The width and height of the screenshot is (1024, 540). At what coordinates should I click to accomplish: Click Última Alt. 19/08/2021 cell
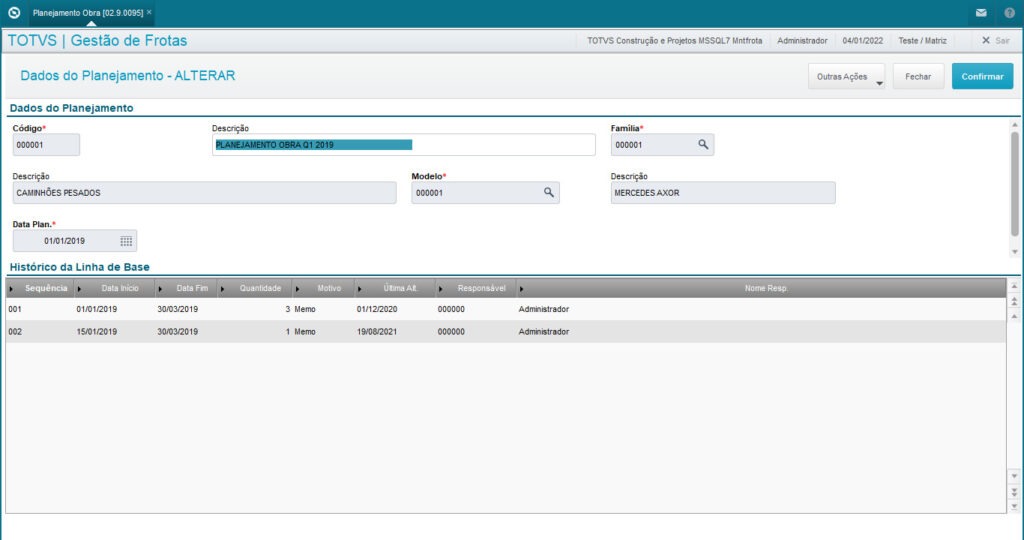tap(377, 332)
